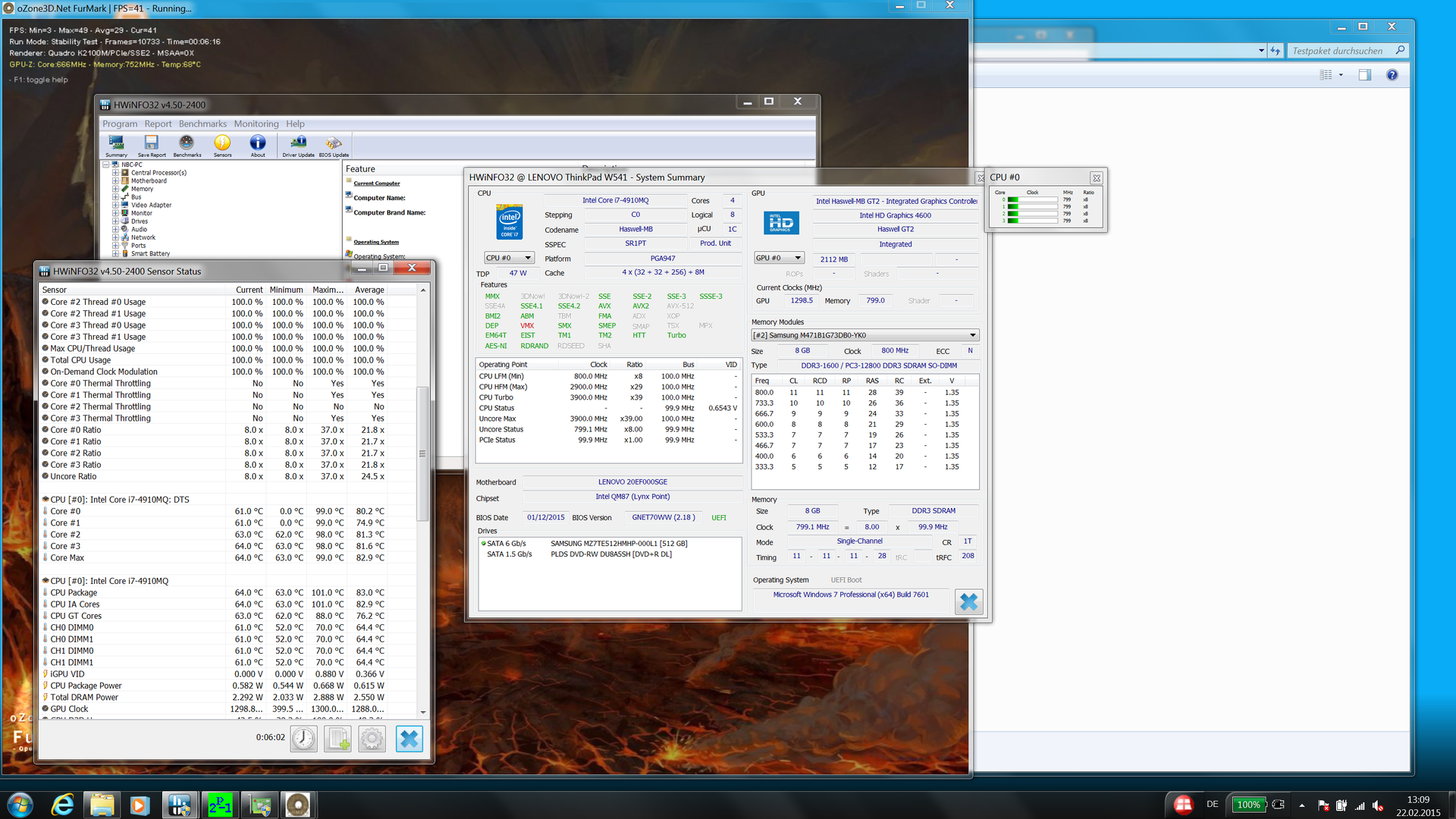Click the network signal tray icon
1456x819 pixels.
point(1360,805)
